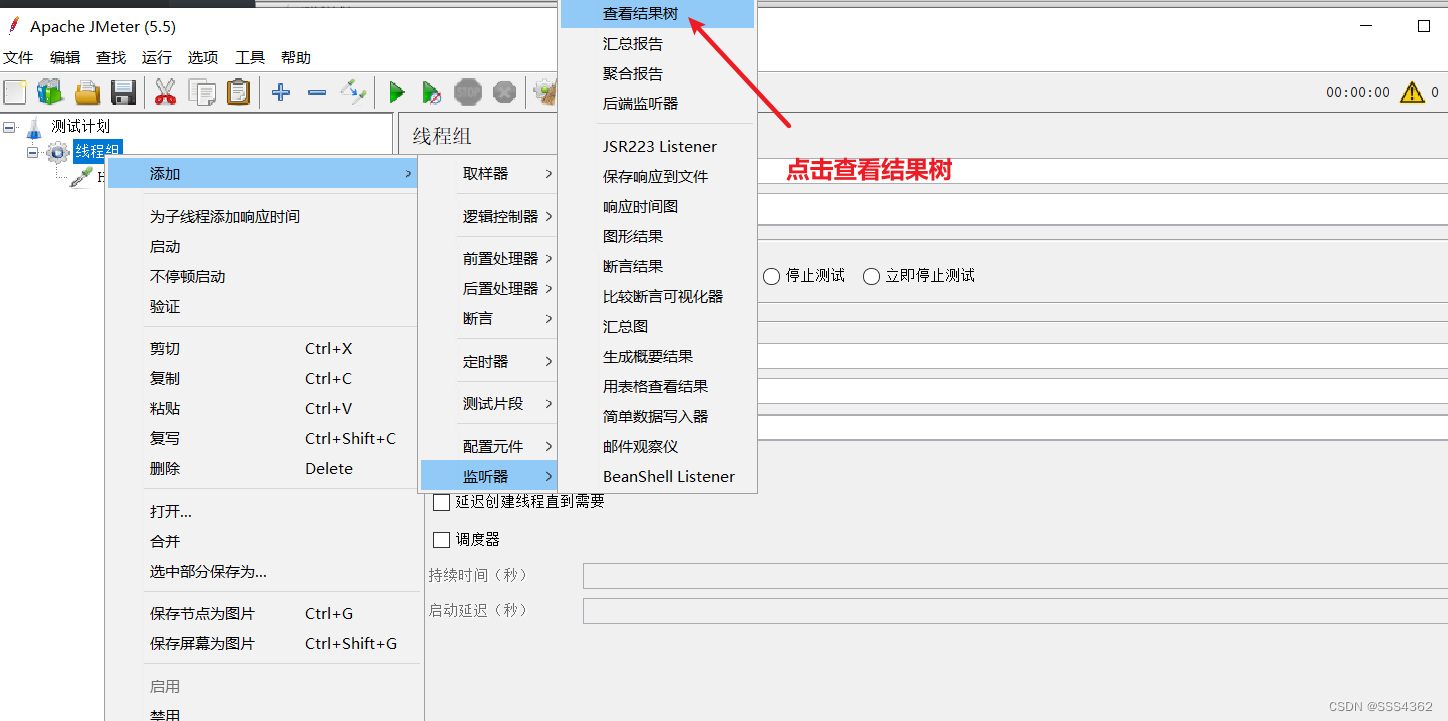Open Templates from the toolbar
This screenshot has width=1448, height=721.
[x=50, y=93]
